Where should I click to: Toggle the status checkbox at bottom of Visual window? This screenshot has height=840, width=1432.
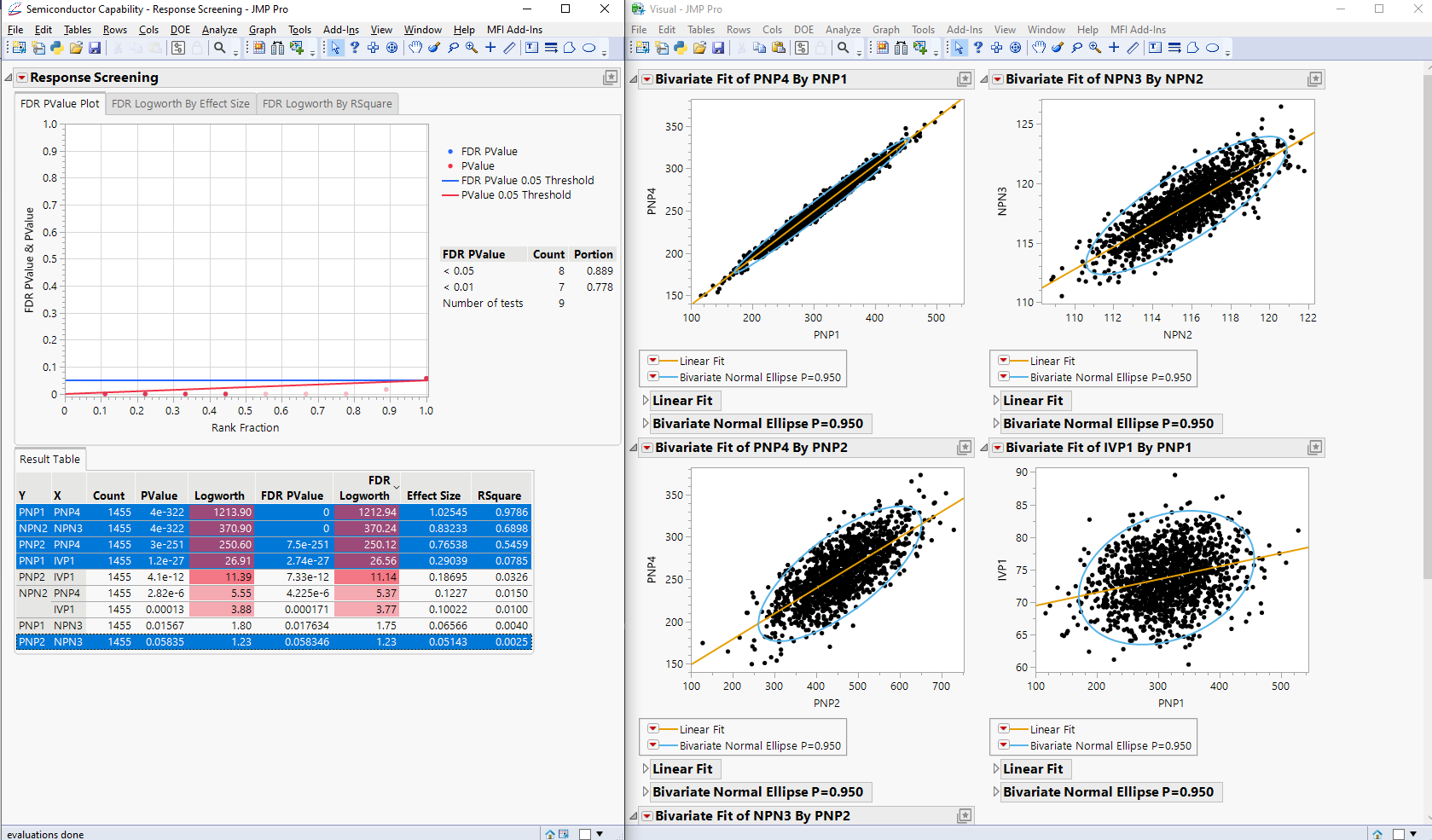point(1399,834)
